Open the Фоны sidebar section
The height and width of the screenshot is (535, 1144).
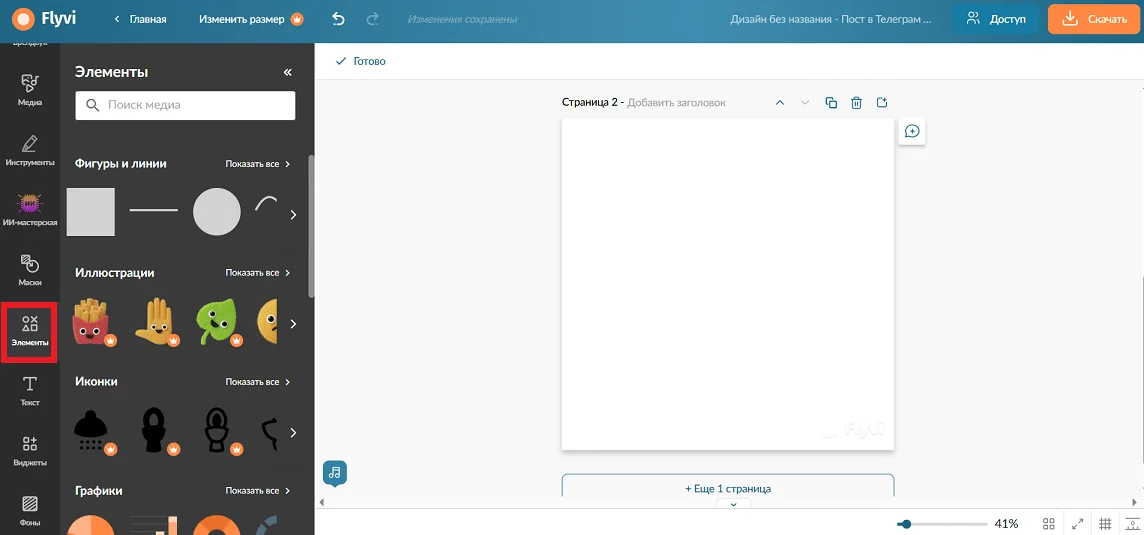point(30,510)
